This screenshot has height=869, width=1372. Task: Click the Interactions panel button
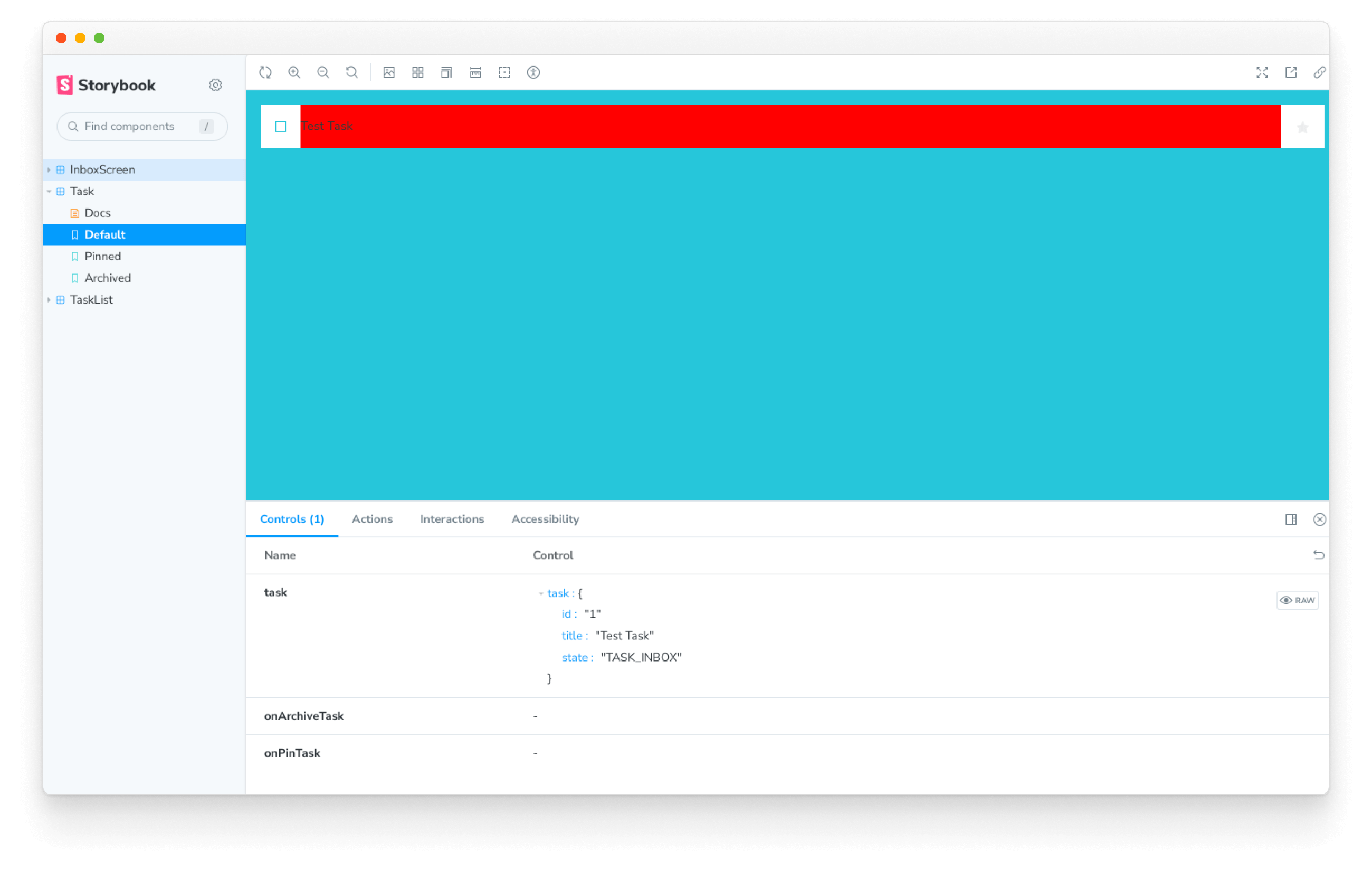451,519
